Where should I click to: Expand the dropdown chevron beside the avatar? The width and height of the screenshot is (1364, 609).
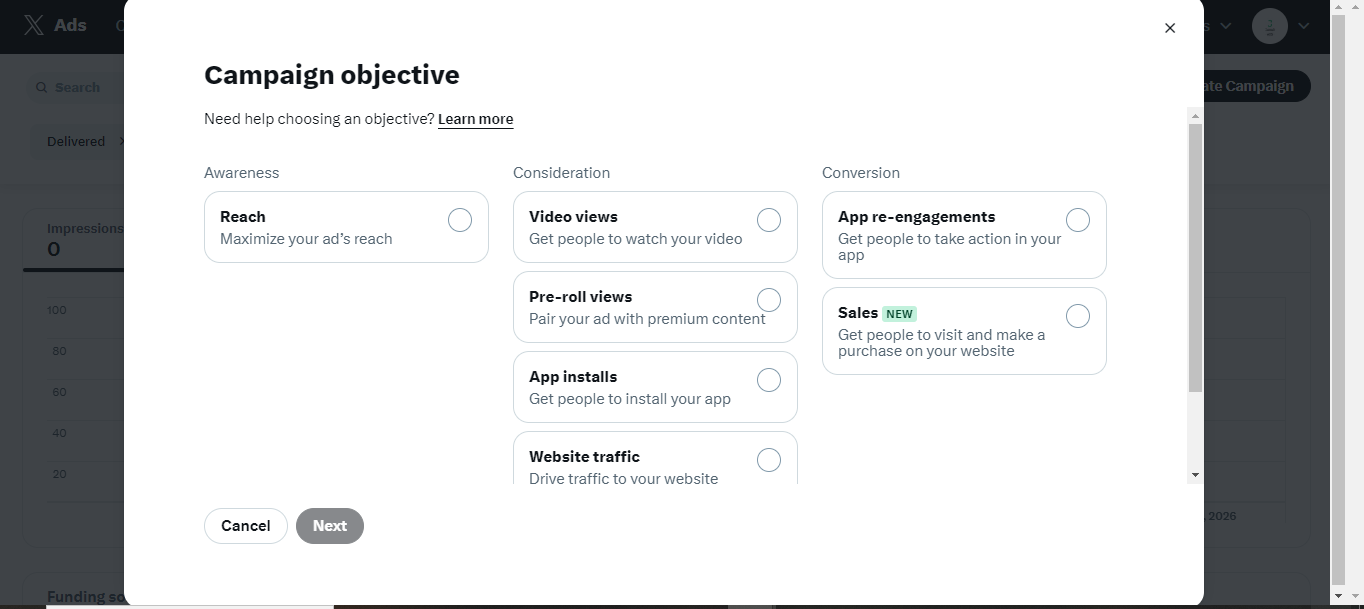coord(1304,26)
